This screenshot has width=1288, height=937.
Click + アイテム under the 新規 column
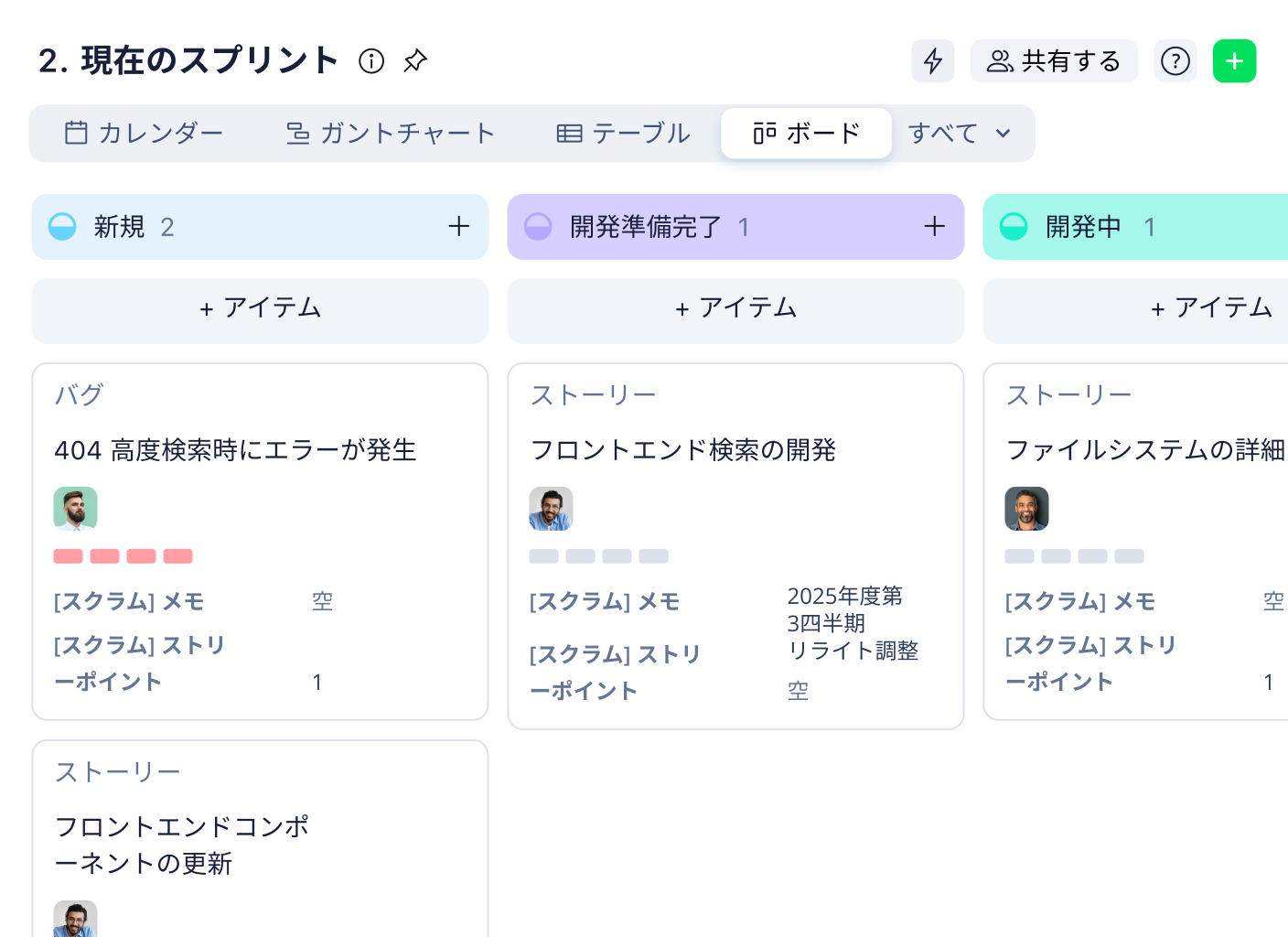coord(261,311)
